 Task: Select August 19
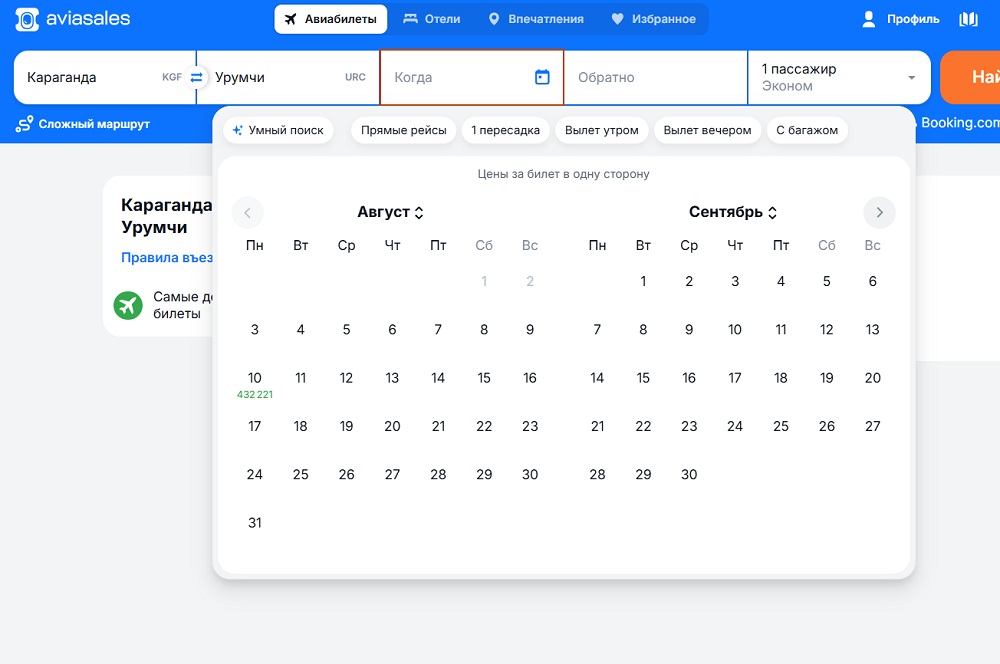346,426
